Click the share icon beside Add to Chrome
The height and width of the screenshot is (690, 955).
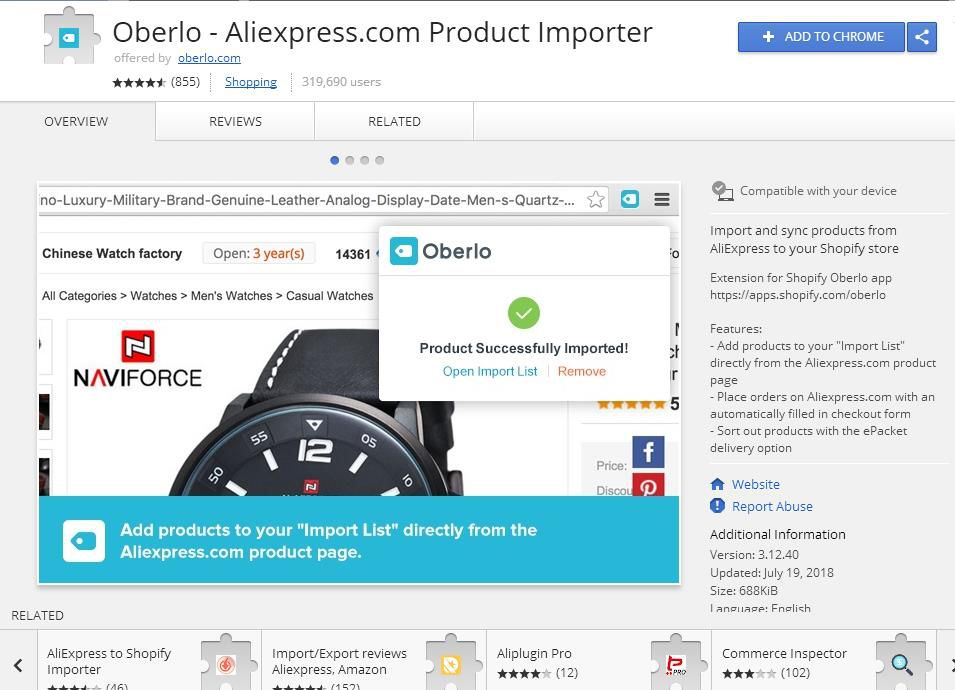tap(922, 37)
